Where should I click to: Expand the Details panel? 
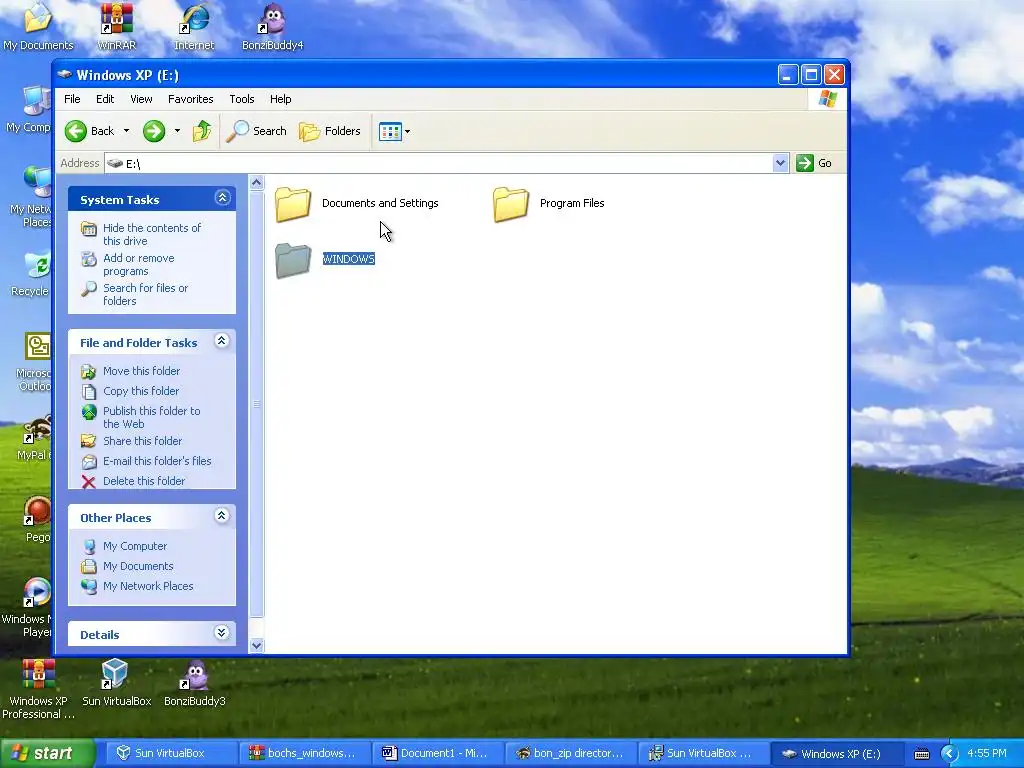222,633
